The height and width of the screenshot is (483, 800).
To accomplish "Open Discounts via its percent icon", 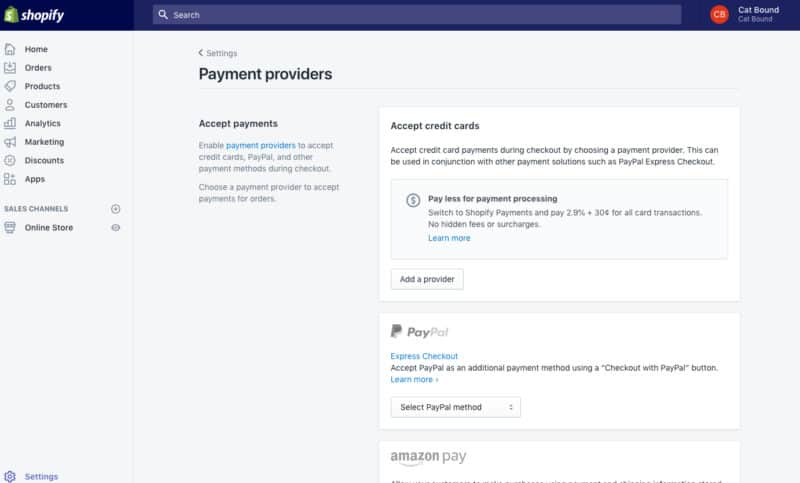I will click(10, 160).
